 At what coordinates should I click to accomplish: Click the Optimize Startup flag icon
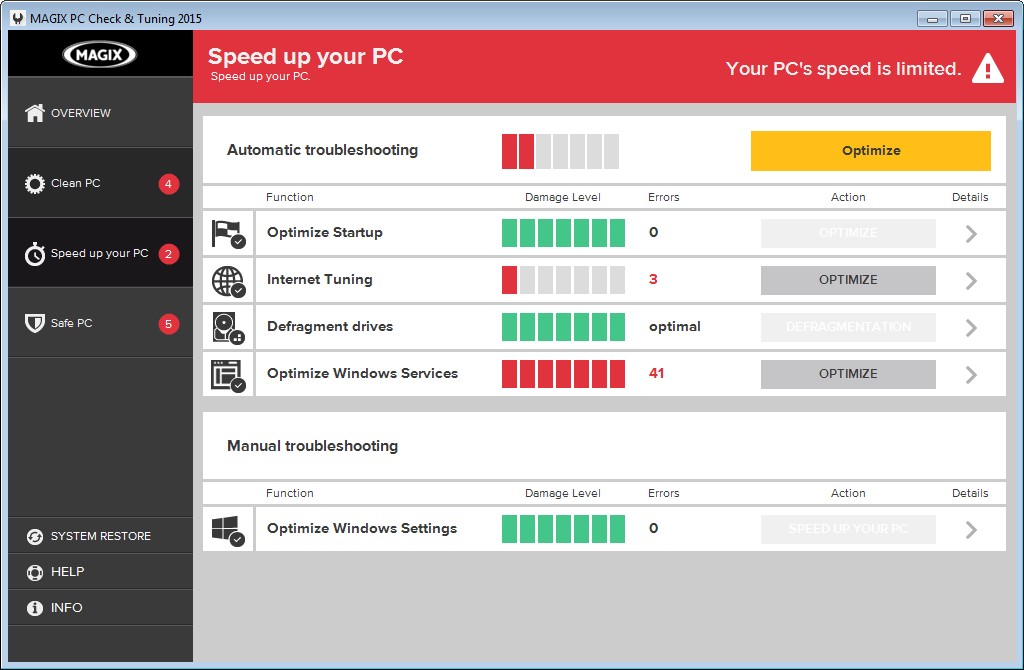pos(228,232)
